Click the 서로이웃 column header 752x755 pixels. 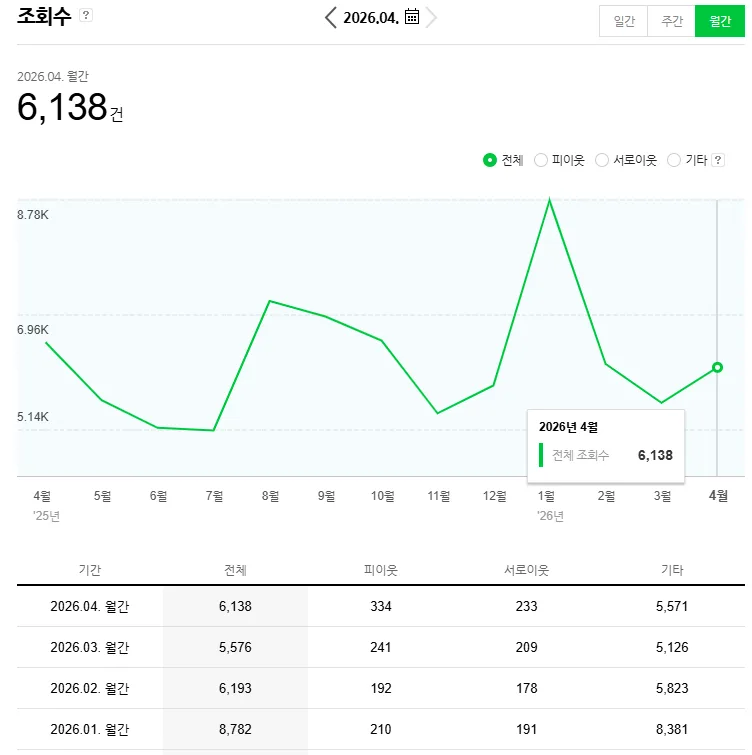(526, 570)
